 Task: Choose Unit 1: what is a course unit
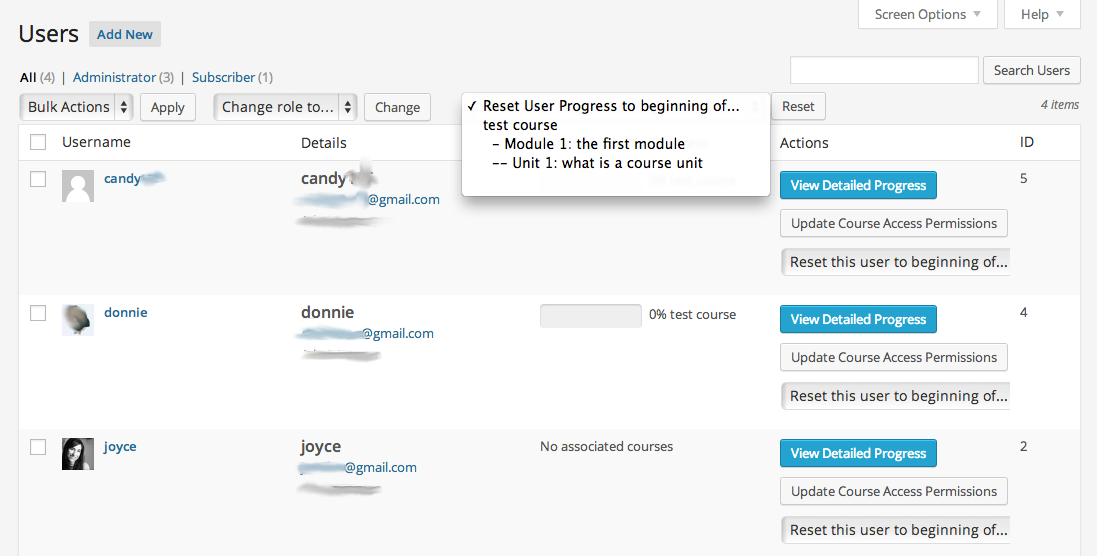[607, 163]
